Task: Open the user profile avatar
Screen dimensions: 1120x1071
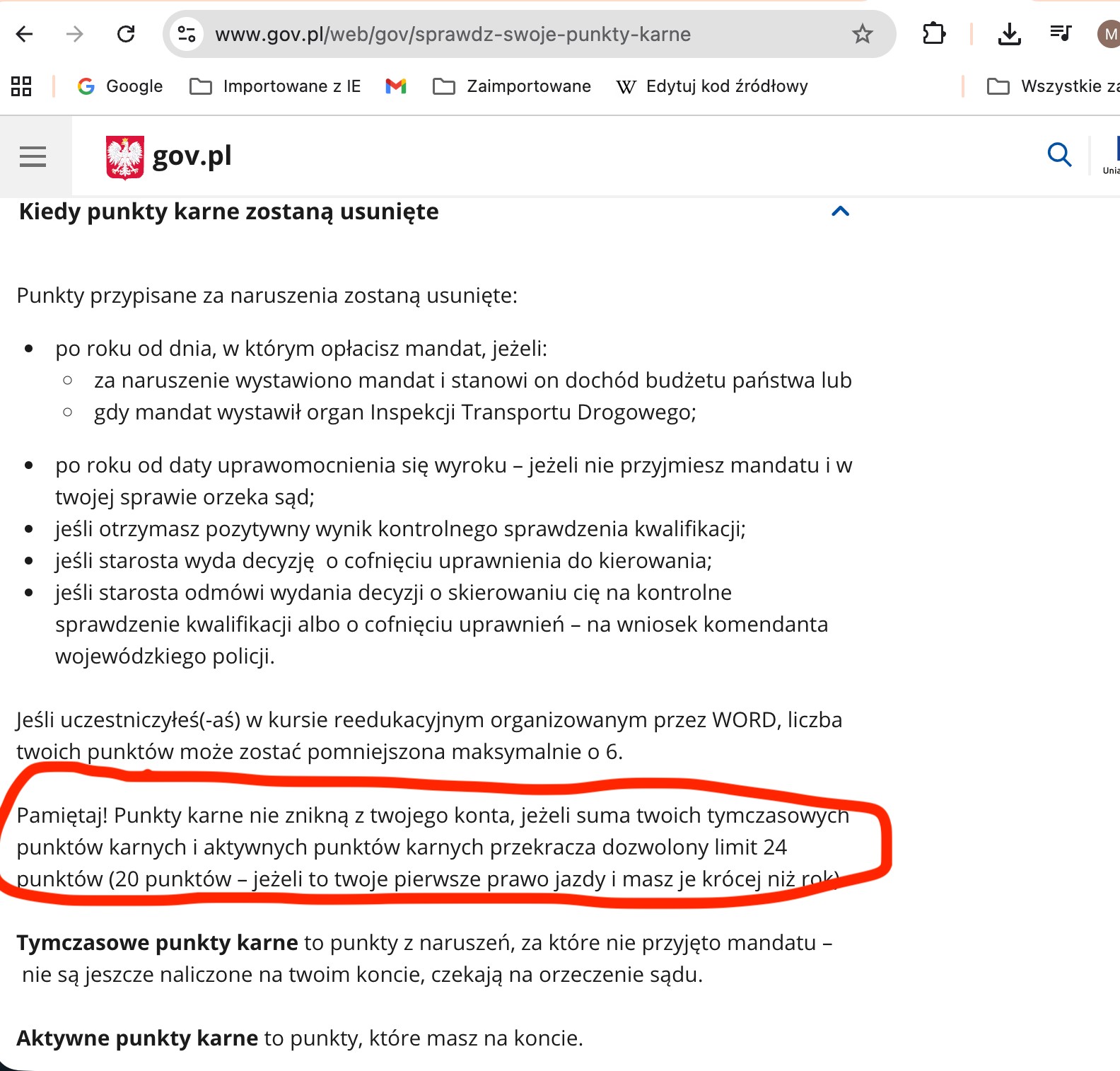Action: click(x=1109, y=34)
